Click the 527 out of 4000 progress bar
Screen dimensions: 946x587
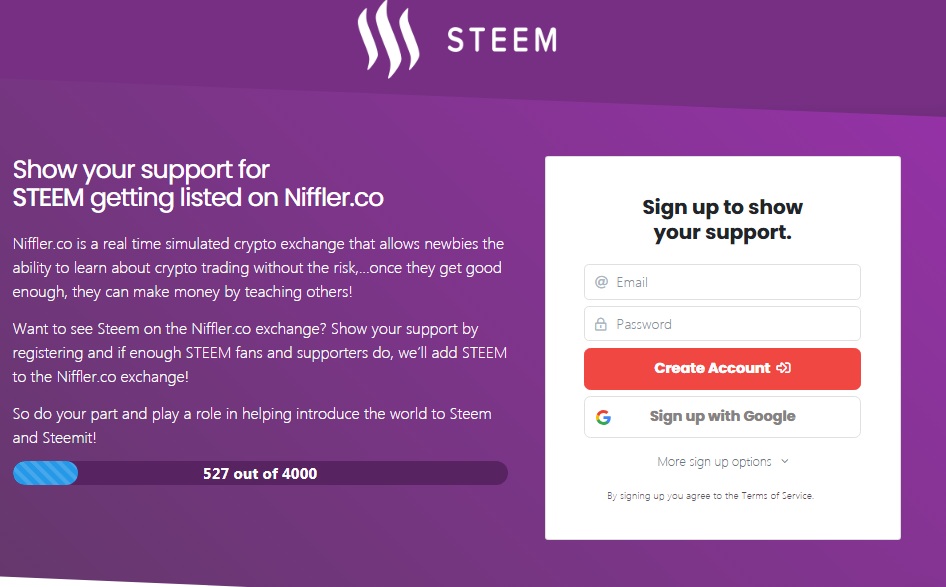pyautogui.click(x=260, y=473)
